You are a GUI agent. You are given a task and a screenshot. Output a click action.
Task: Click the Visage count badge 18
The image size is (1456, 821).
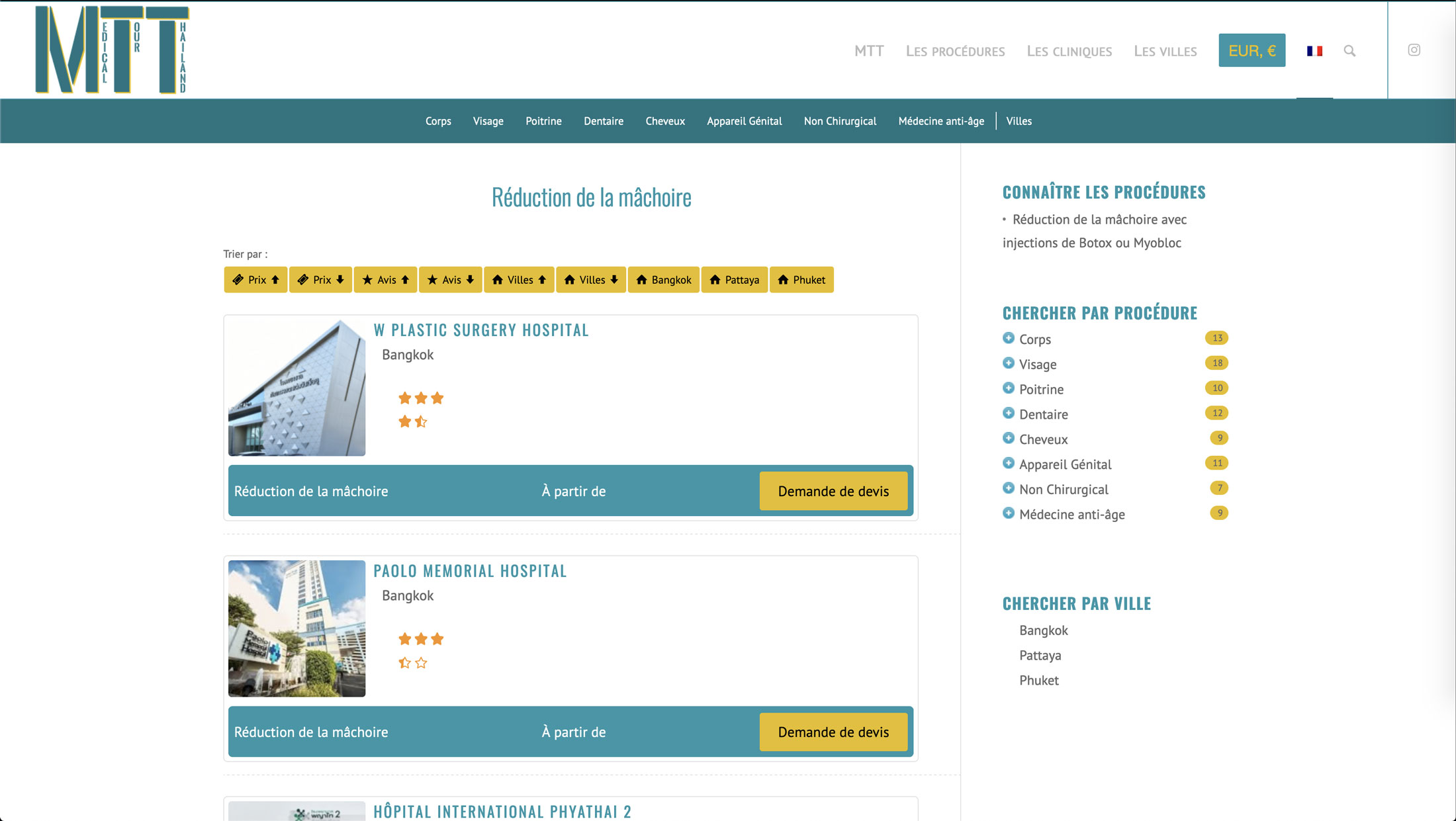[1216, 363]
